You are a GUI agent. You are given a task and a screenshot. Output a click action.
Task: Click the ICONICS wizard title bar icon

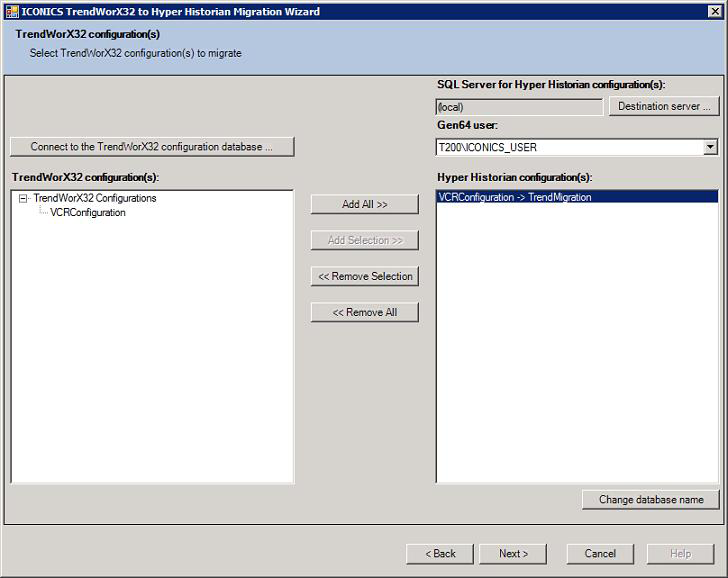(11, 11)
